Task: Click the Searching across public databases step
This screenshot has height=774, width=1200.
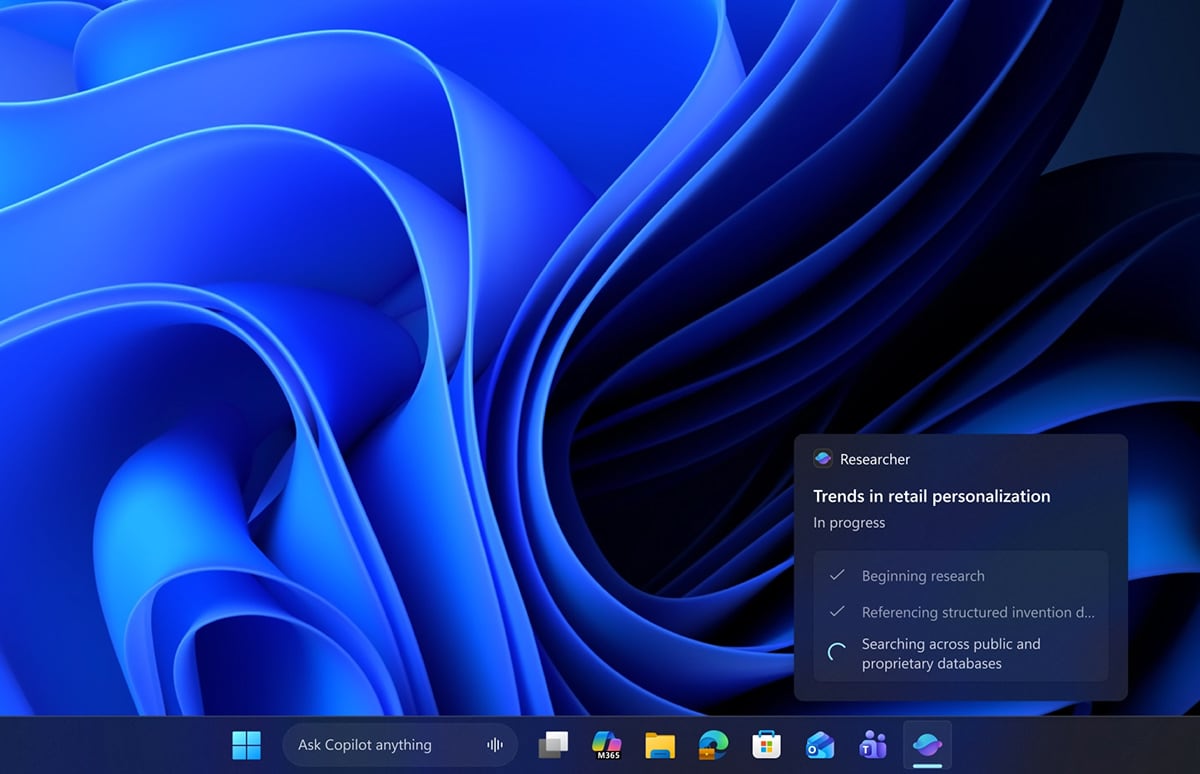Action: point(951,654)
